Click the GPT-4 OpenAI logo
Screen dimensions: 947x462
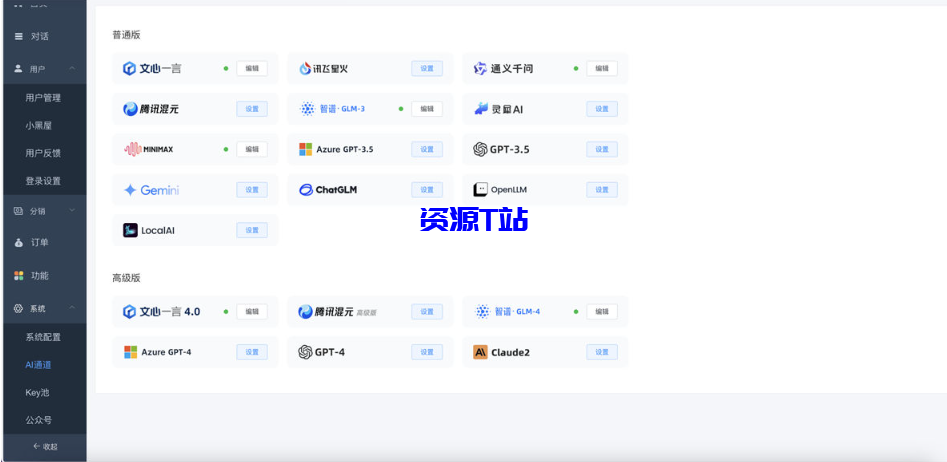point(306,352)
